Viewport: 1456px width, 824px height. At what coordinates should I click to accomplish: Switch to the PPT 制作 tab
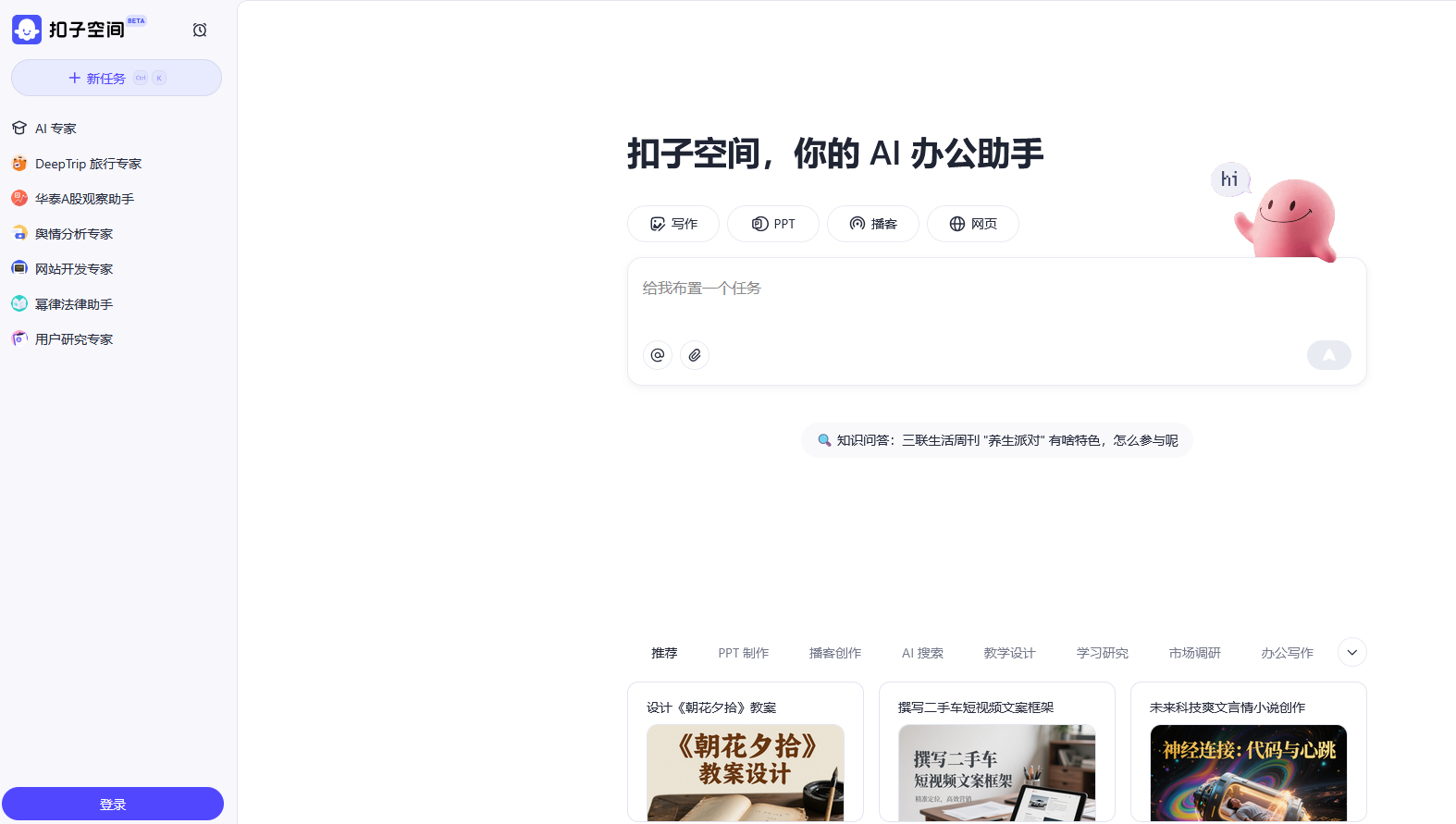pos(744,653)
